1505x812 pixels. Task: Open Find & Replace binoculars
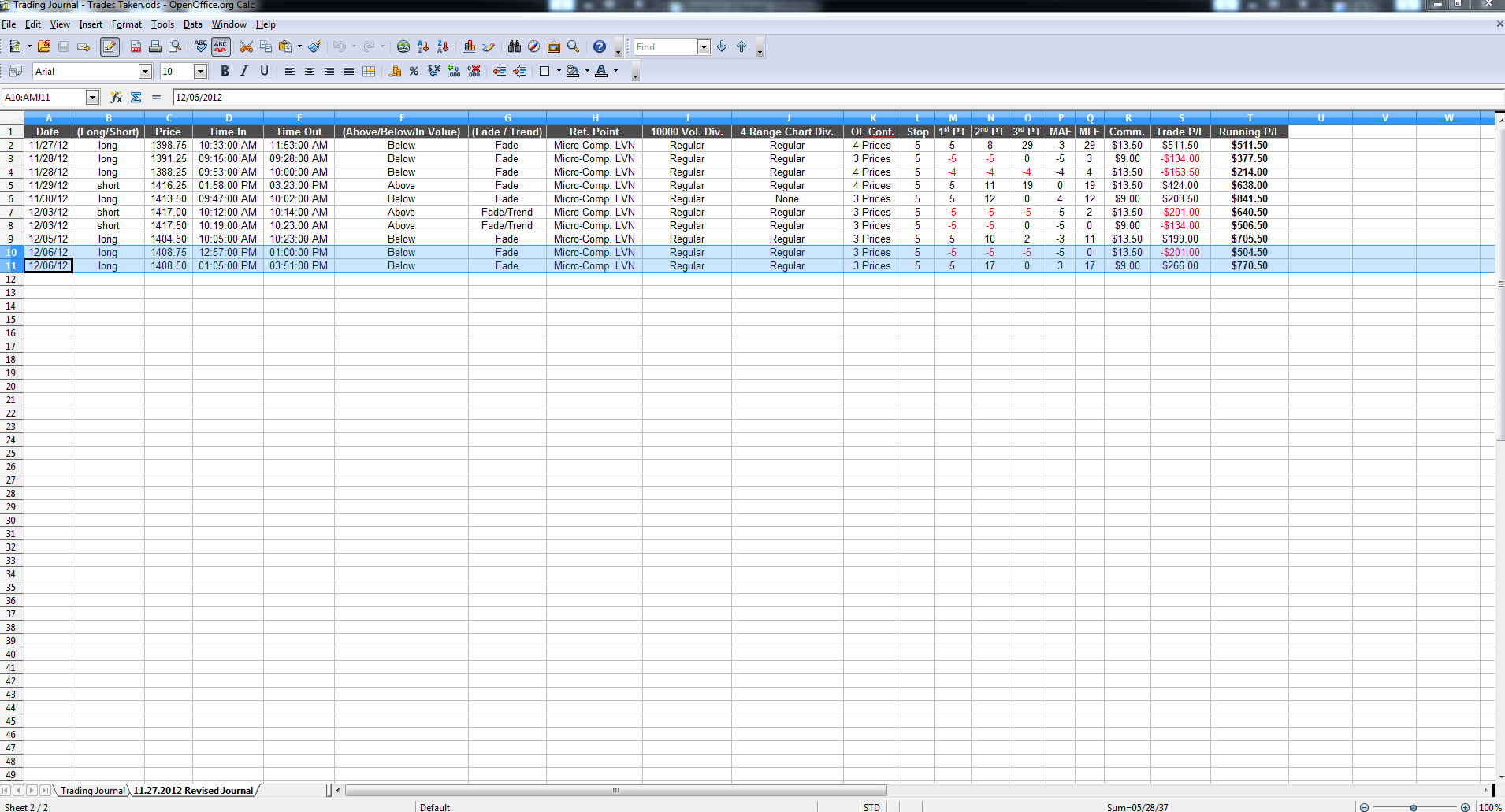[515, 47]
